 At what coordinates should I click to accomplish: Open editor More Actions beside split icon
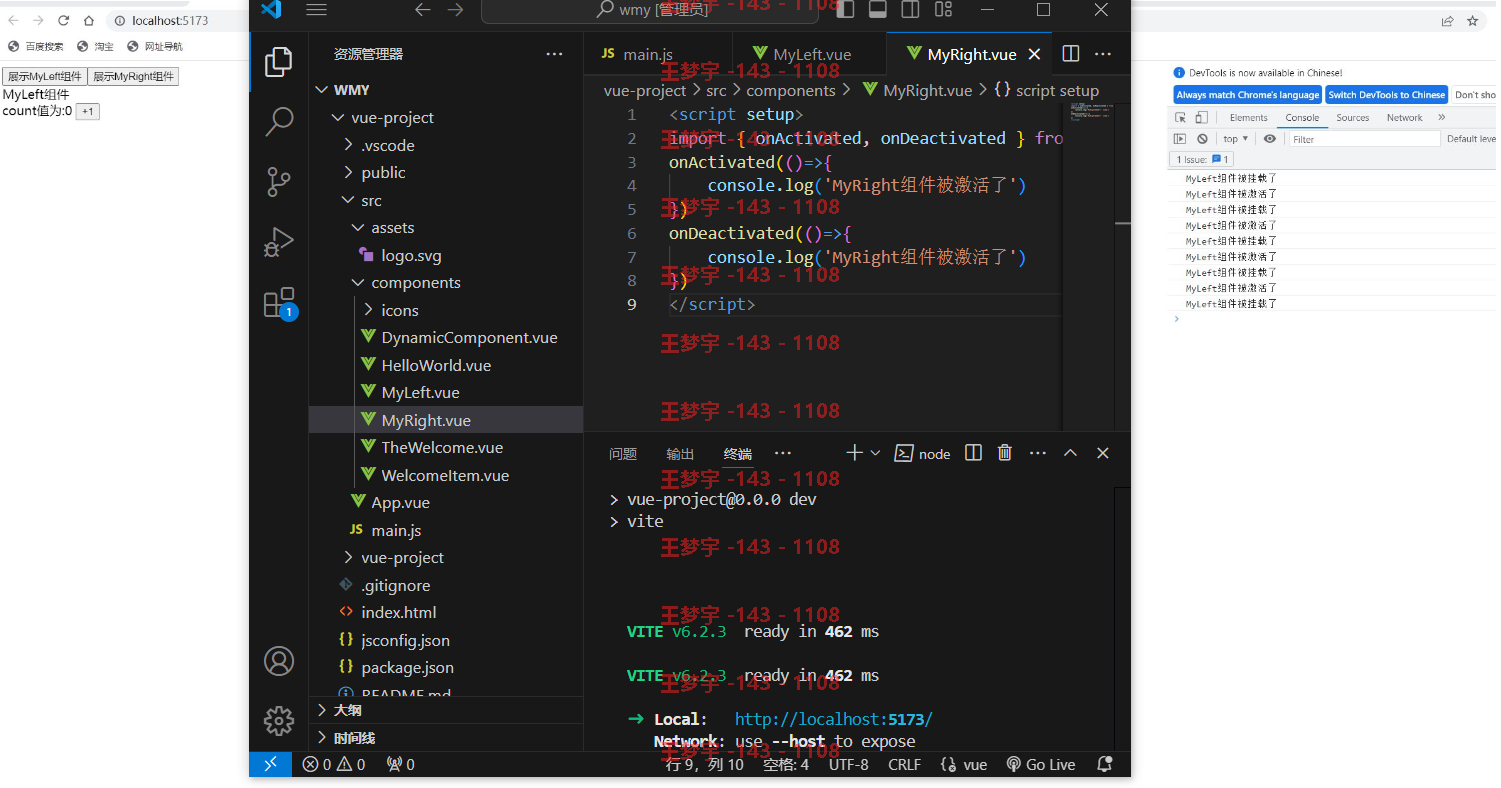[x=1103, y=54]
